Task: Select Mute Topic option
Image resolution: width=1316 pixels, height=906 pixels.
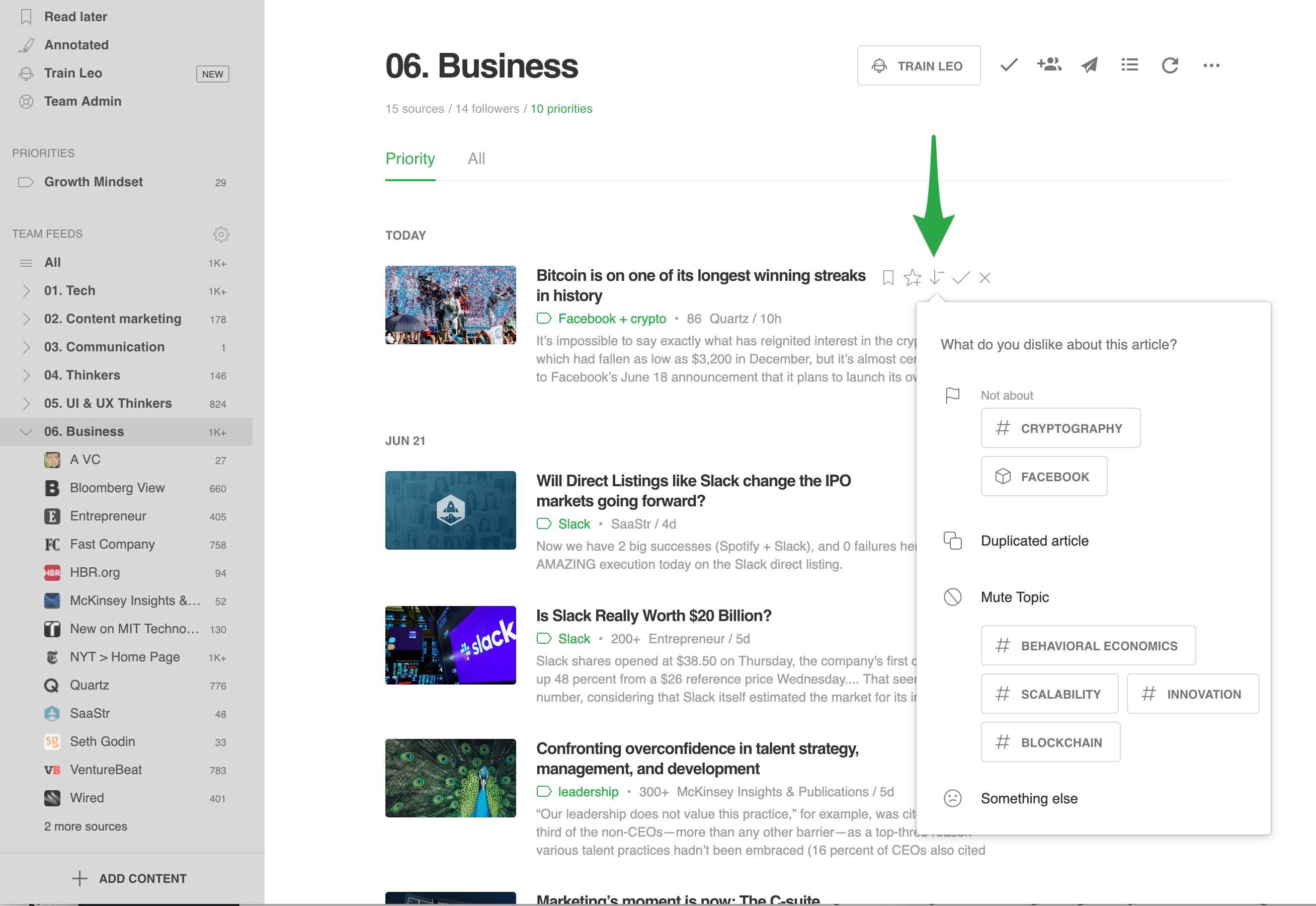Action: pyautogui.click(x=1014, y=597)
